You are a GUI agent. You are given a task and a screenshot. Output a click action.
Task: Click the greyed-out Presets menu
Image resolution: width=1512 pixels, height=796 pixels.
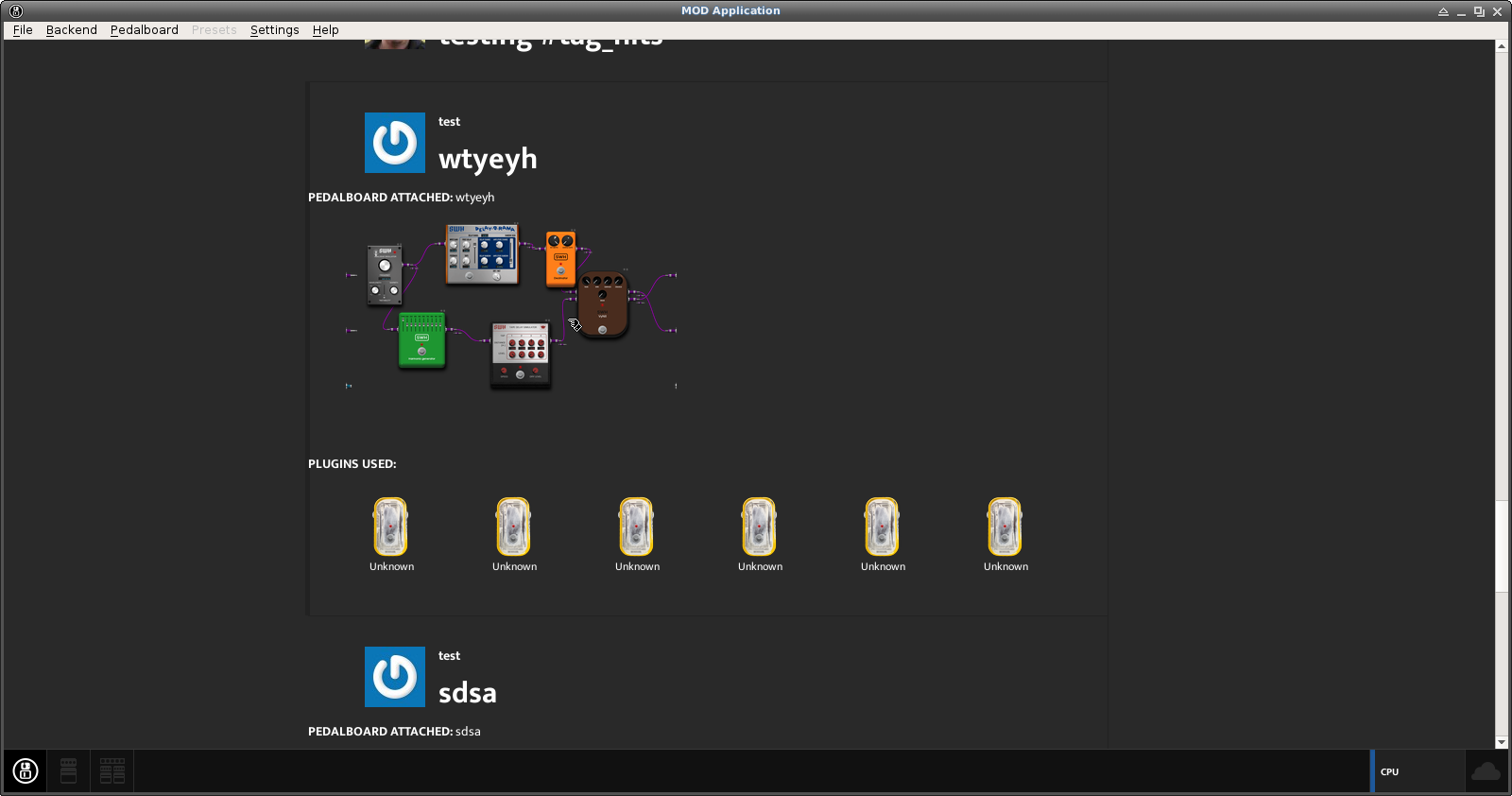[x=215, y=30]
